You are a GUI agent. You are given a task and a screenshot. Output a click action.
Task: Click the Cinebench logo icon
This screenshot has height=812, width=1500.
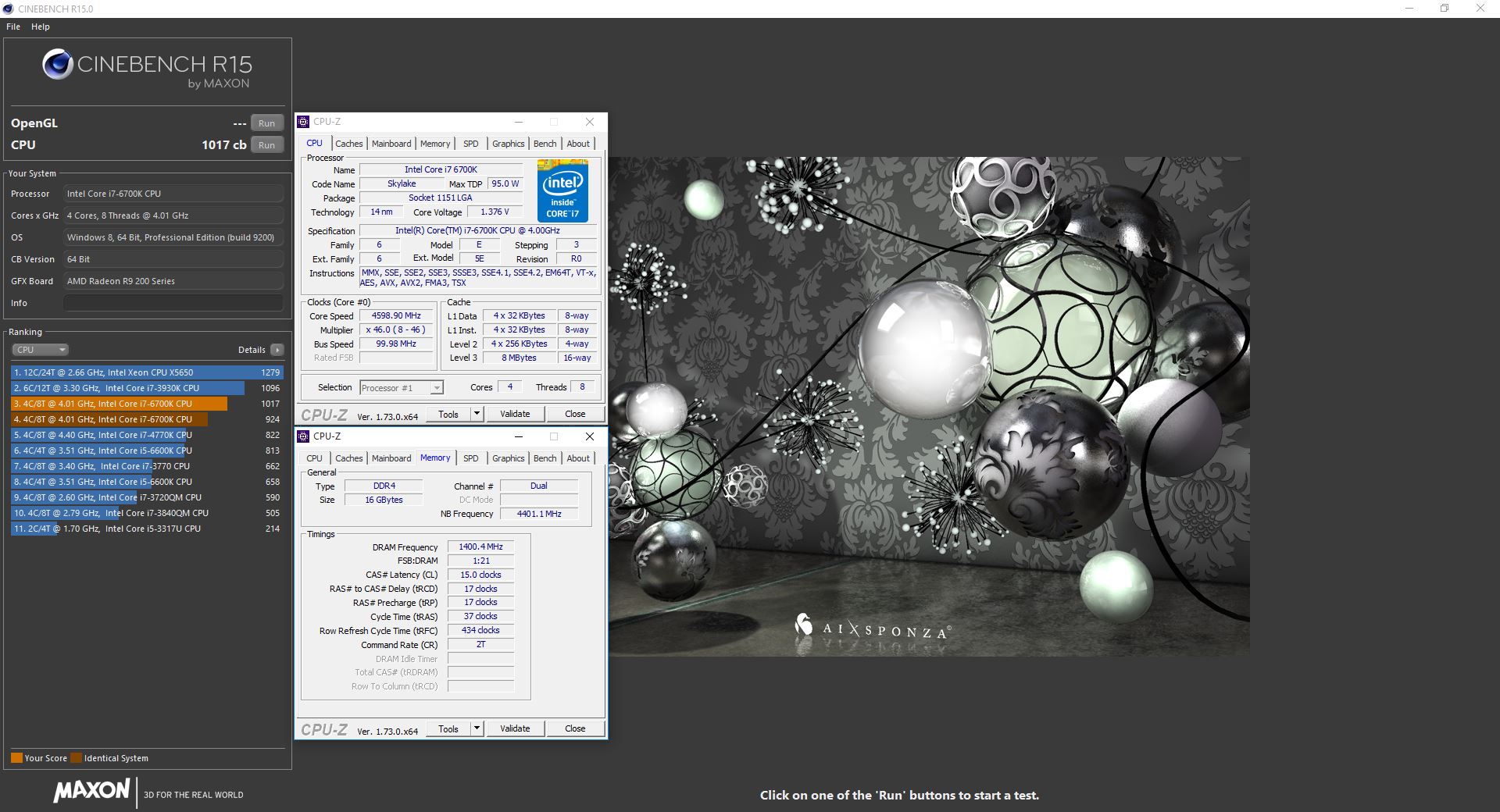[58, 65]
